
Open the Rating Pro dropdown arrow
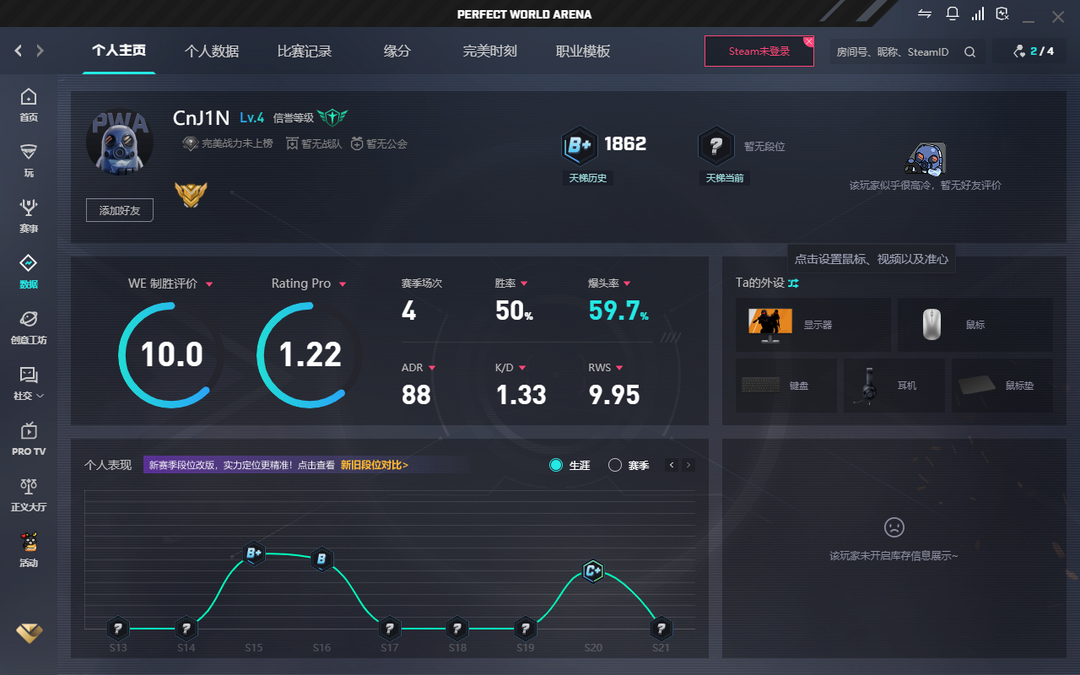pos(342,284)
